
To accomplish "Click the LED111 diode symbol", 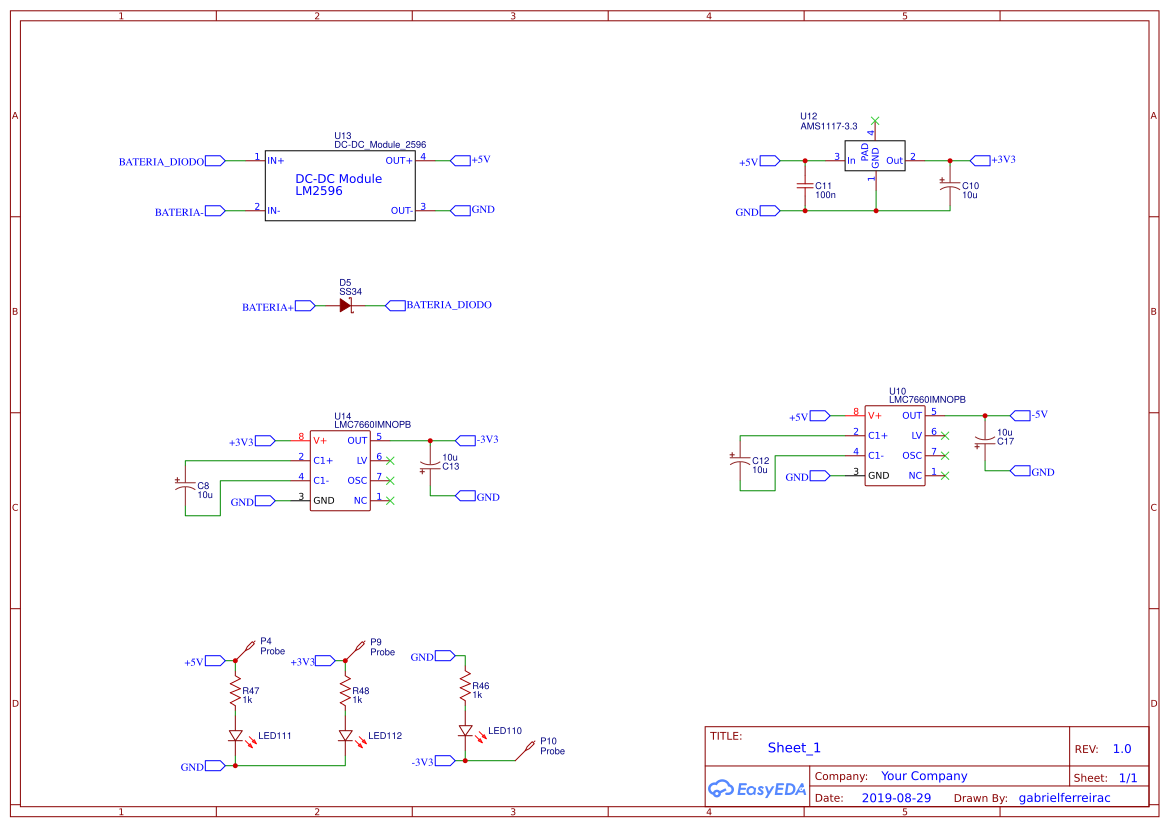I will 237,735.
